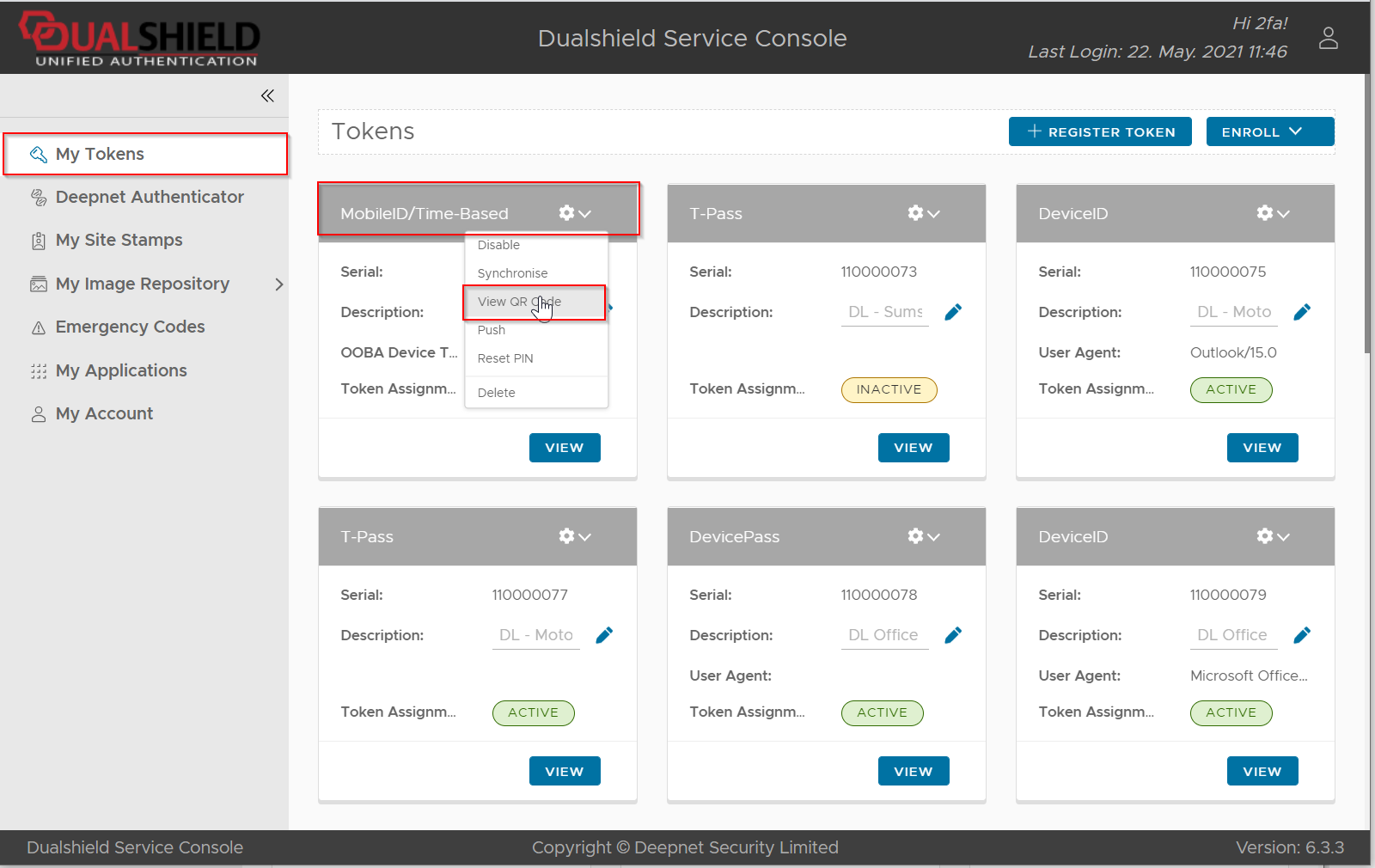The height and width of the screenshot is (868, 1375).
Task: Edit description of T-Pass token 110000073
Action: pyautogui.click(x=953, y=312)
